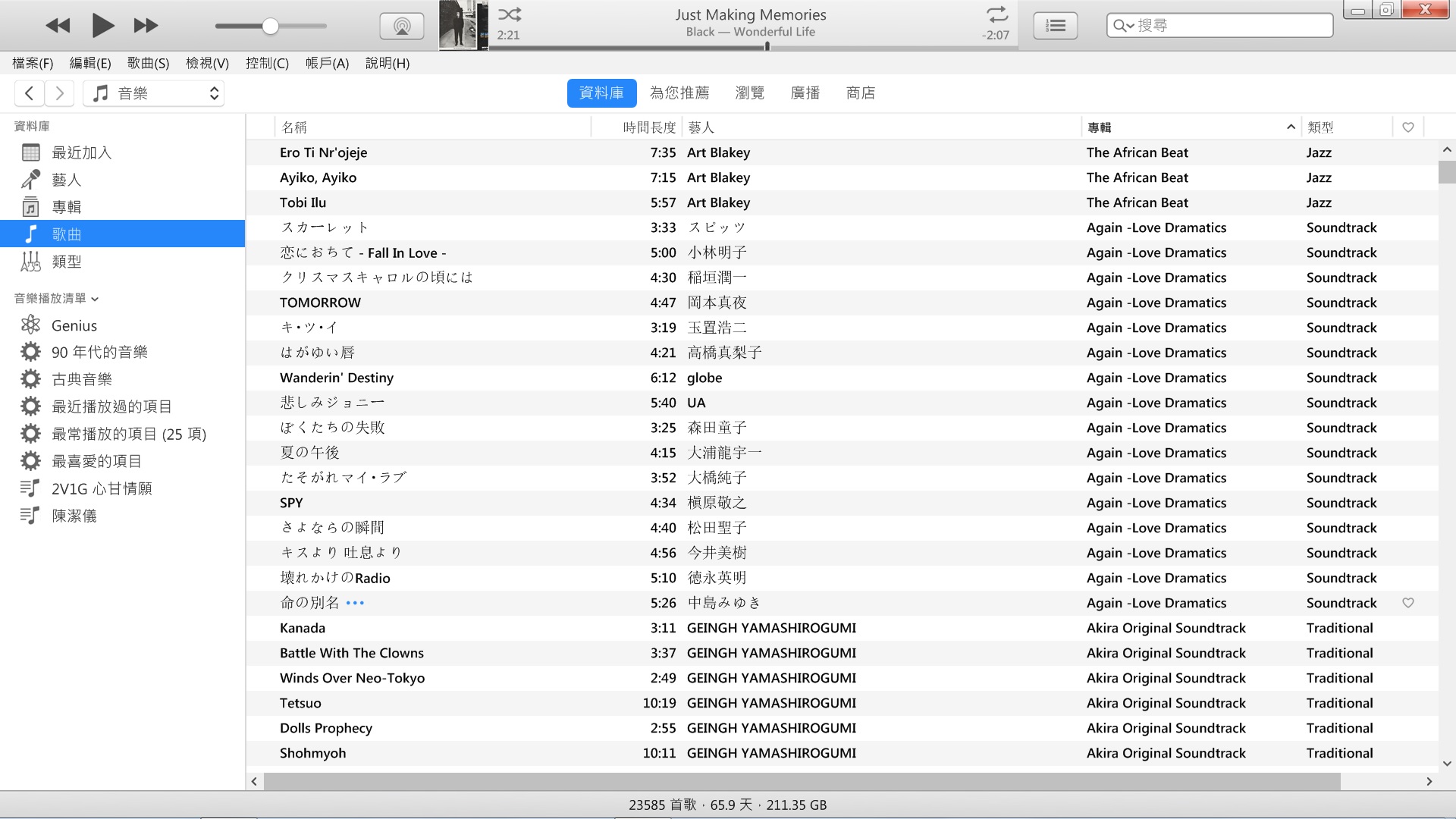Open the 說明(H) menu
This screenshot has height=819, width=1456.
388,63
